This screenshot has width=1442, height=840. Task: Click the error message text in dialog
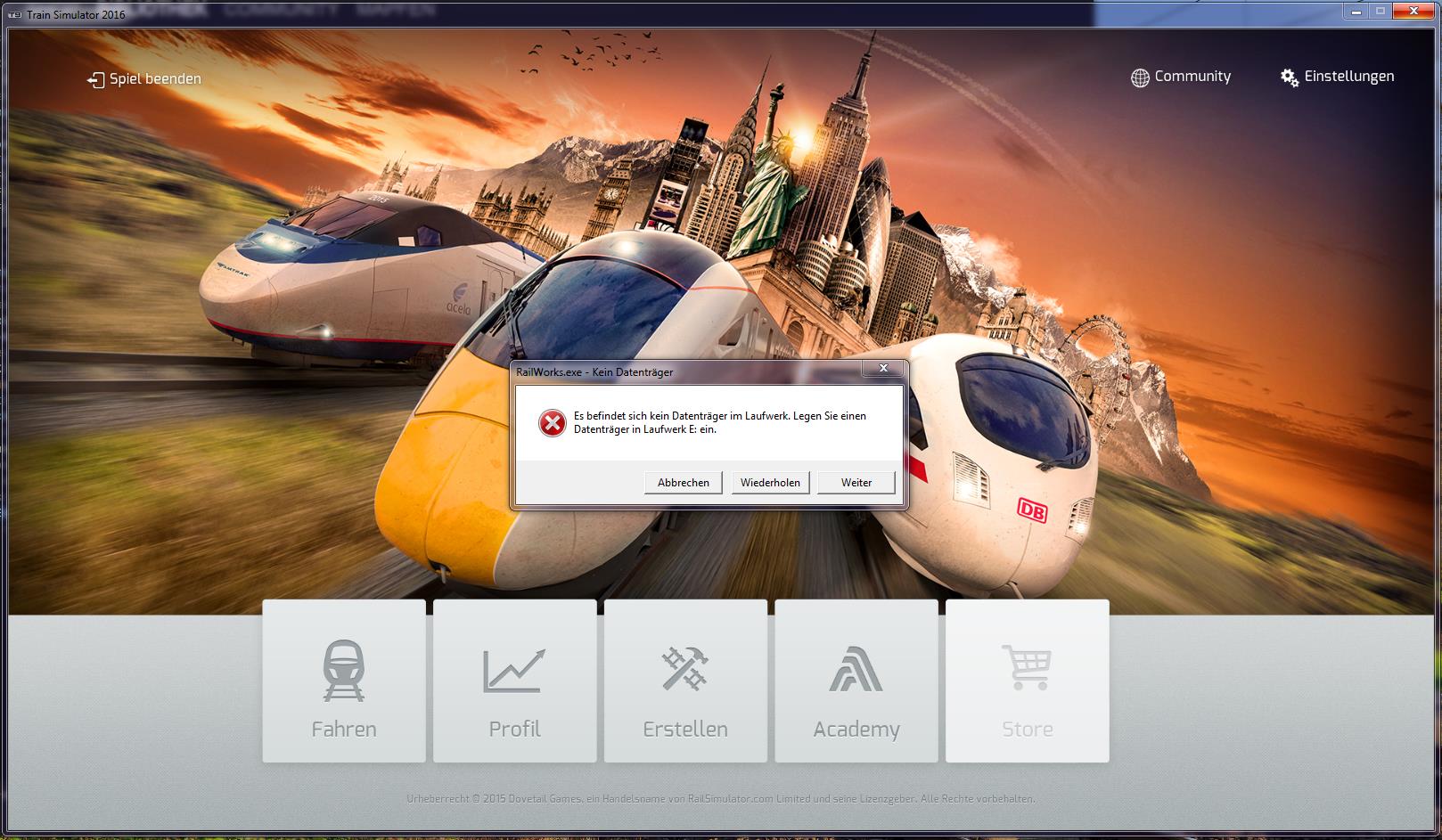[720, 422]
